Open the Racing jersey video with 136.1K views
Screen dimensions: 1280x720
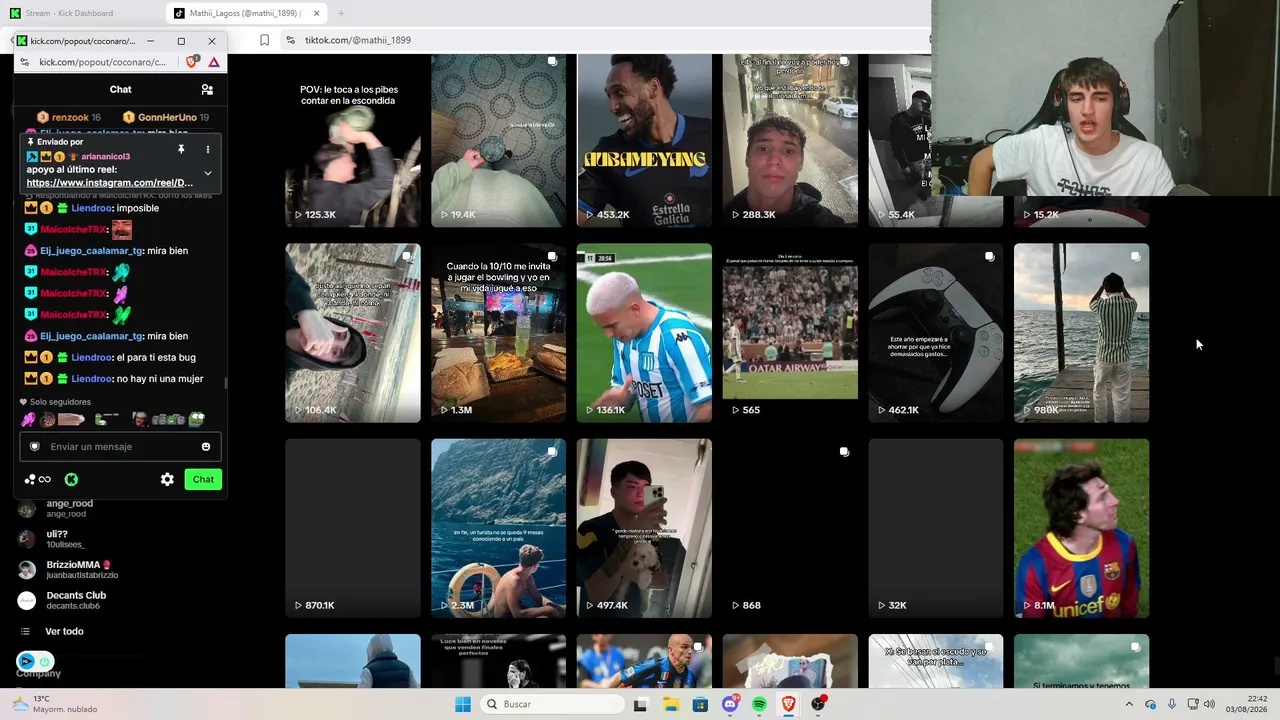[644, 333]
